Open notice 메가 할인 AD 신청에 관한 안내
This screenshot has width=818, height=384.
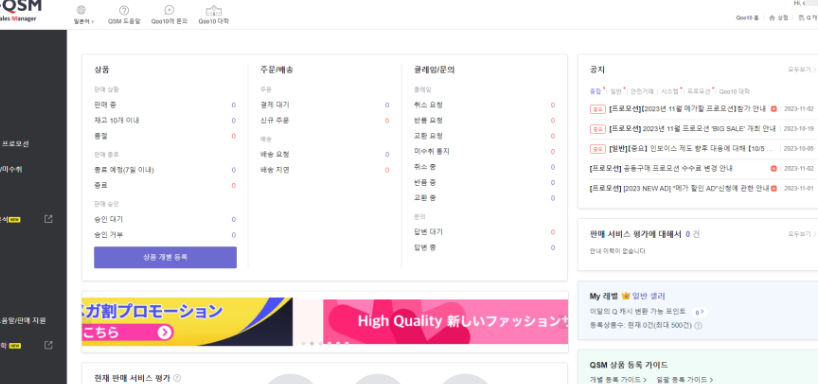(x=679, y=188)
